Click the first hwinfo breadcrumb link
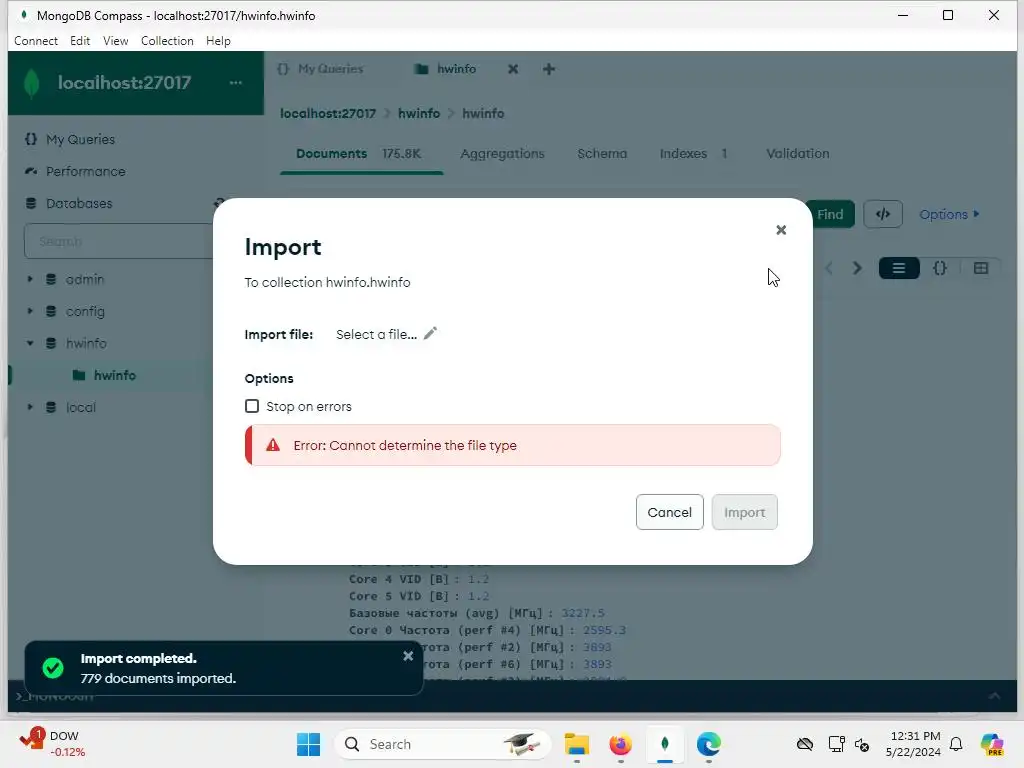1024x768 pixels. 419,113
